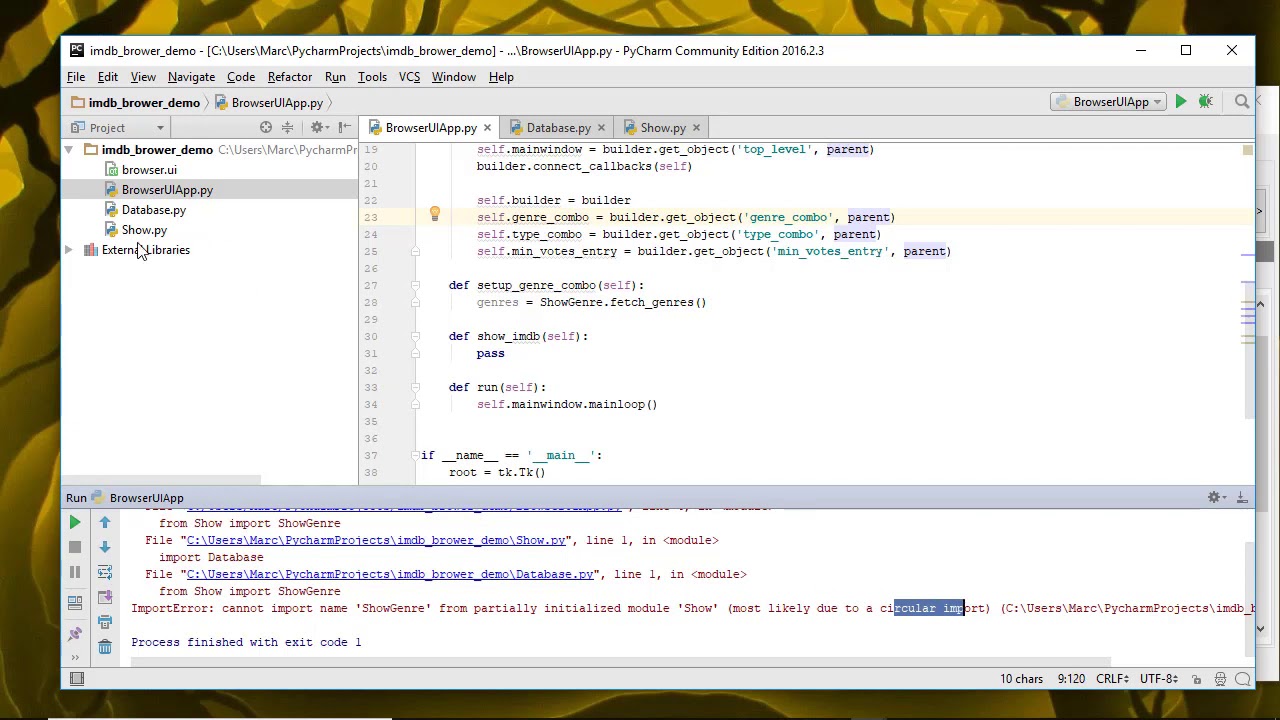Open the VCS menu
Viewport: 1280px width, 720px height.
pyautogui.click(x=410, y=77)
